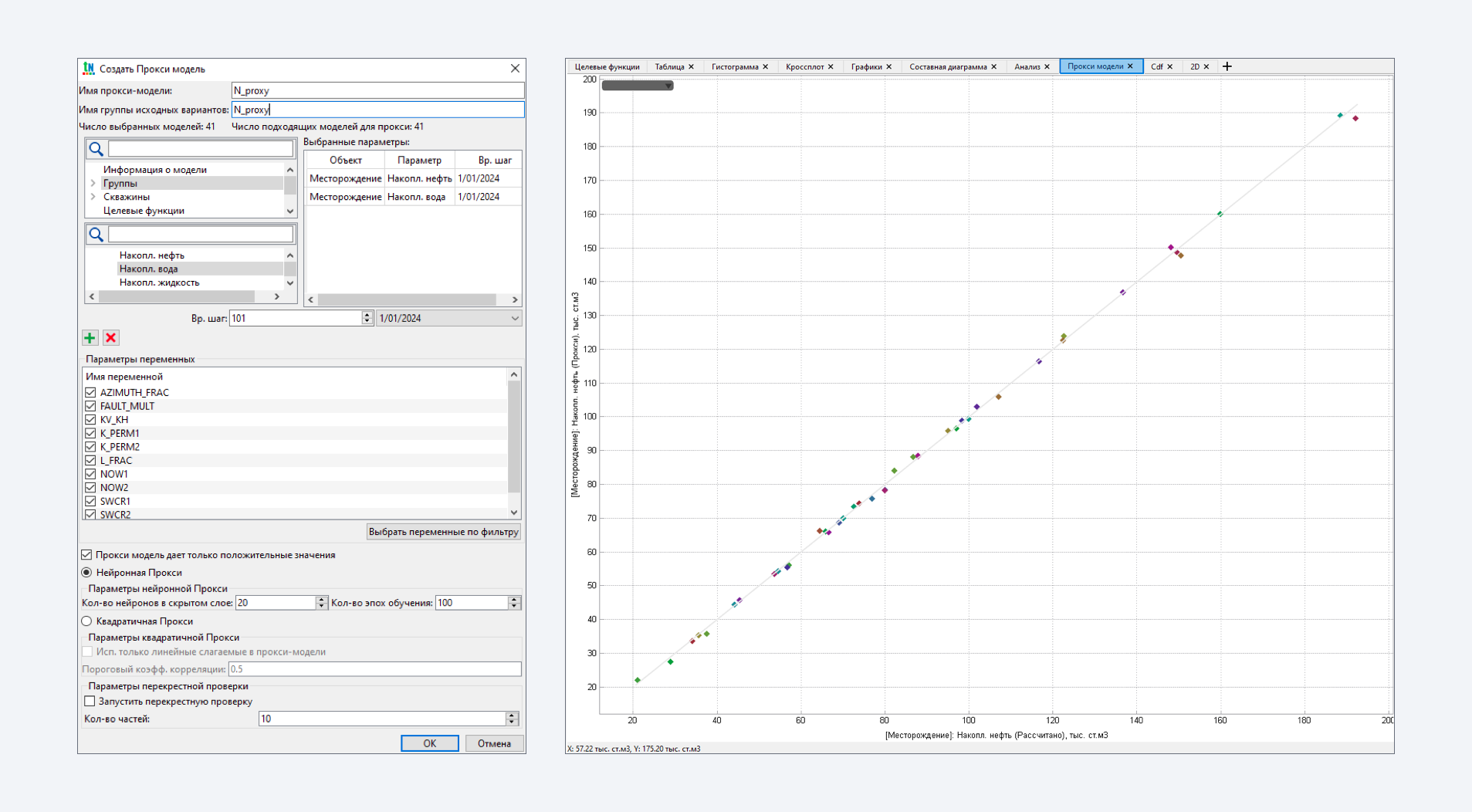Click parameter list horizontal scrollbar thumb
Viewport: 1472px width, 812px height.
[x=177, y=296]
